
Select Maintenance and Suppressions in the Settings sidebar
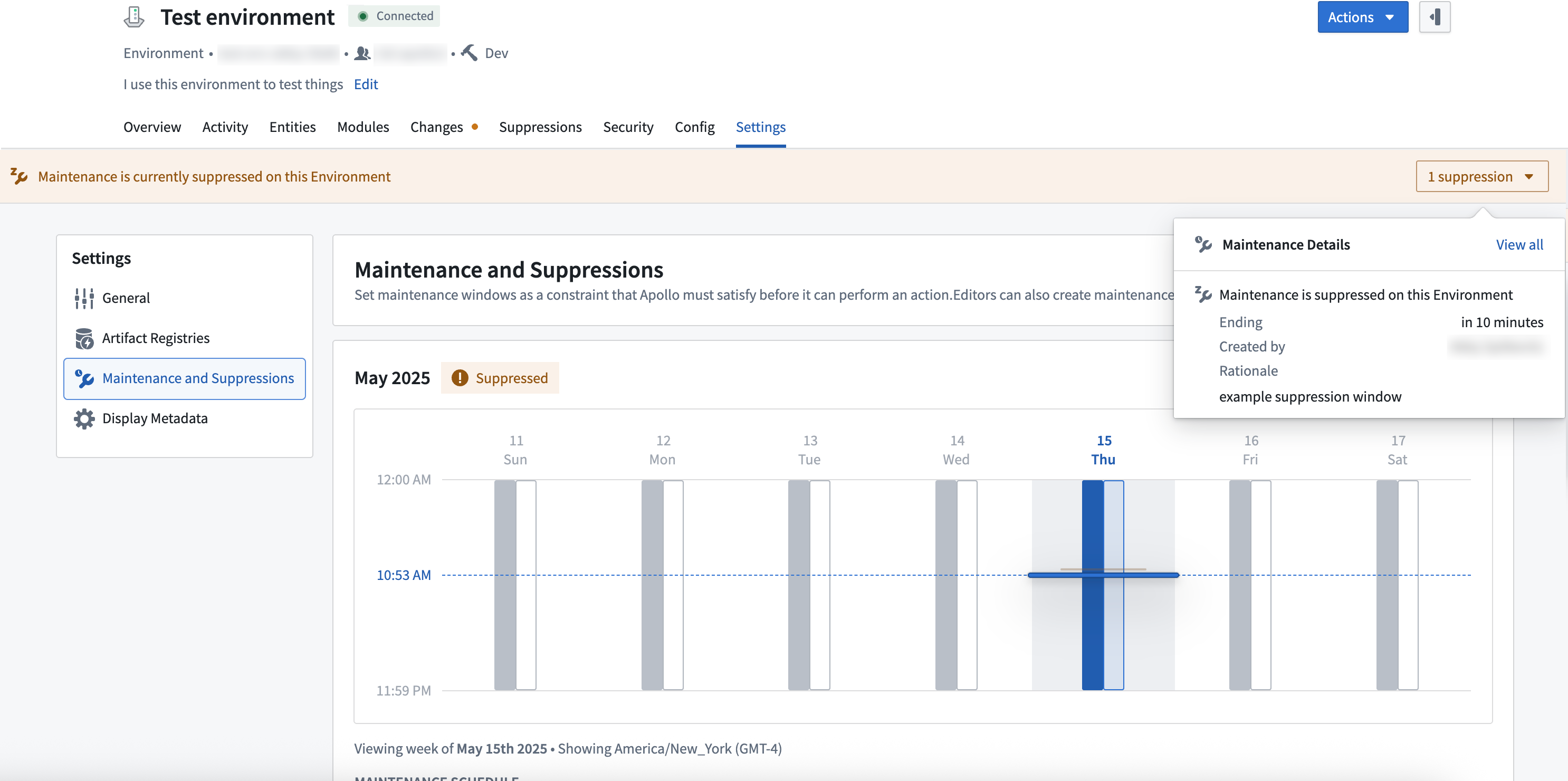click(x=185, y=379)
